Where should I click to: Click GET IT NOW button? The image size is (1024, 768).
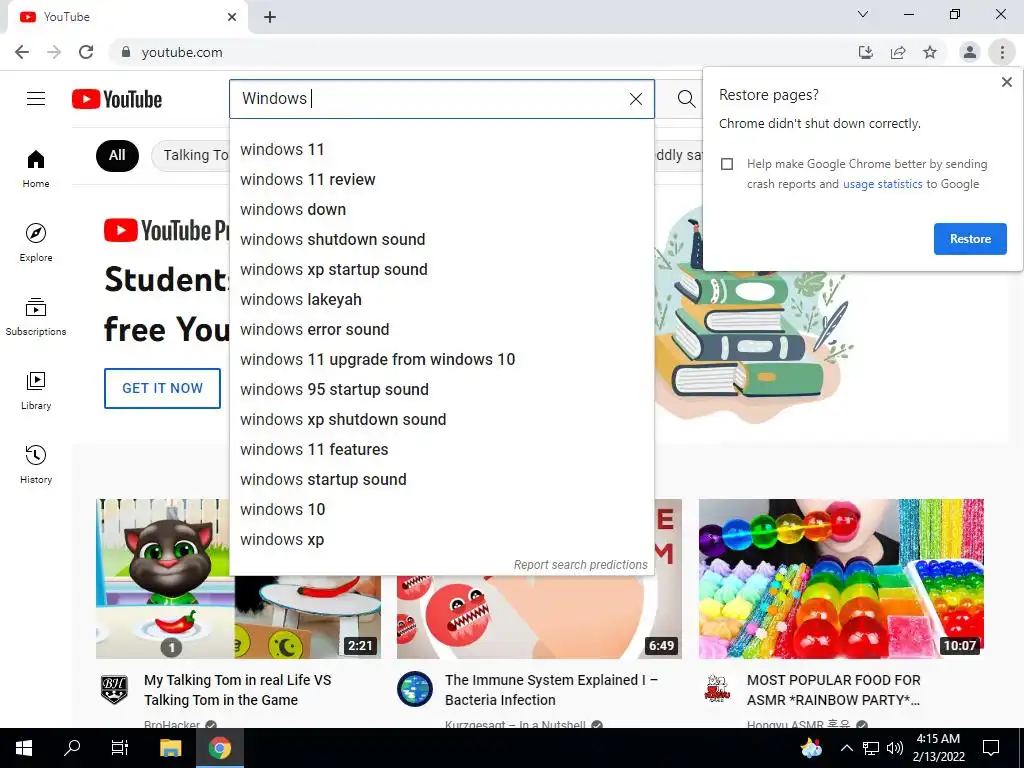pos(163,389)
